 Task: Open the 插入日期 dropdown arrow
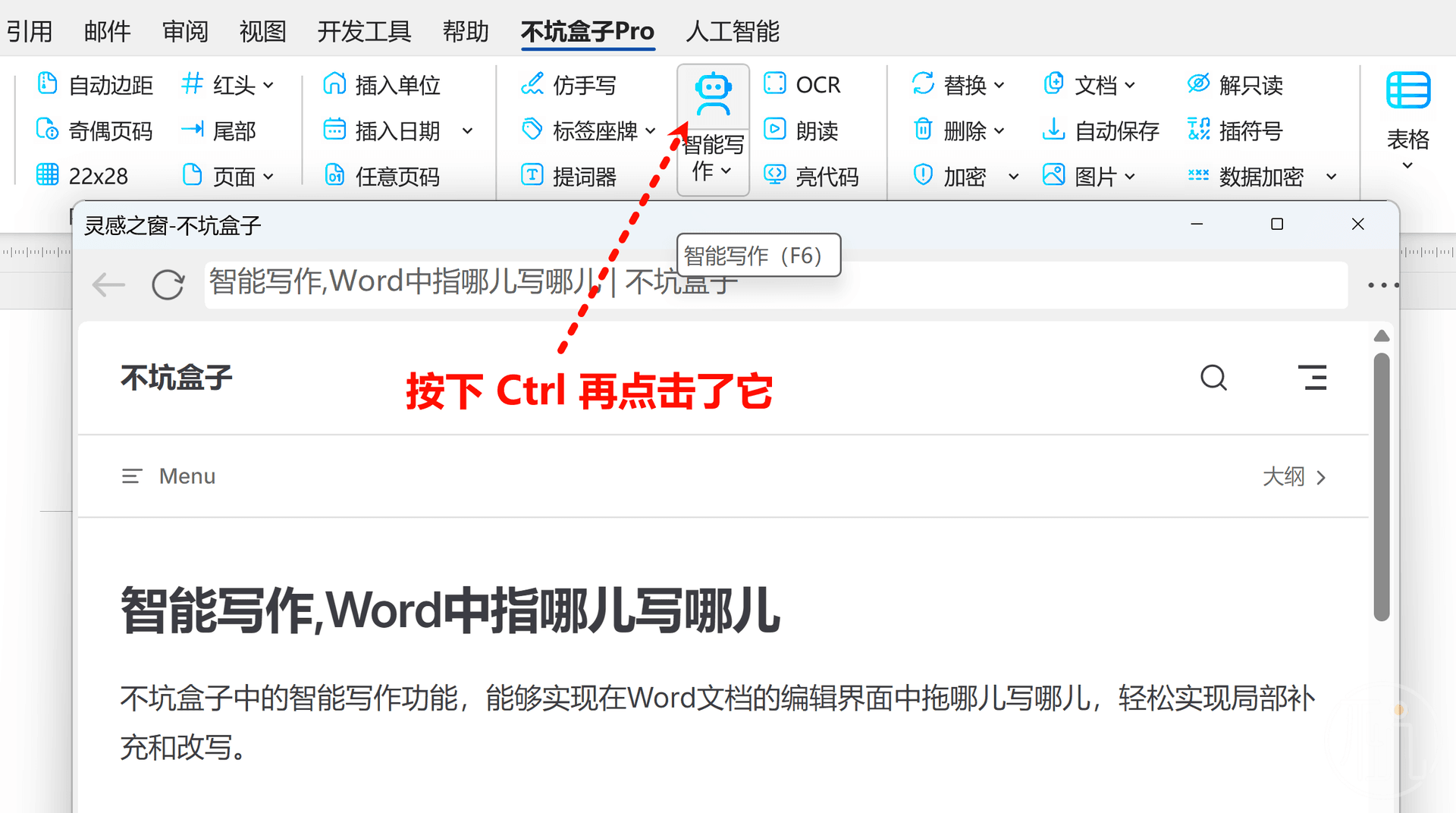pos(468,131)
